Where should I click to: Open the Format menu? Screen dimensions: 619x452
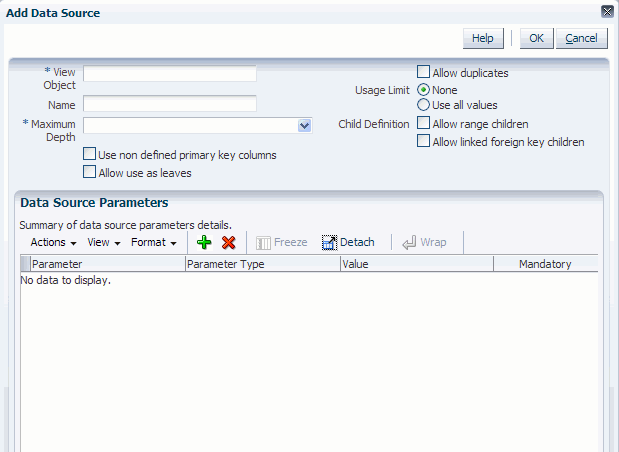(x=154, y=242)
